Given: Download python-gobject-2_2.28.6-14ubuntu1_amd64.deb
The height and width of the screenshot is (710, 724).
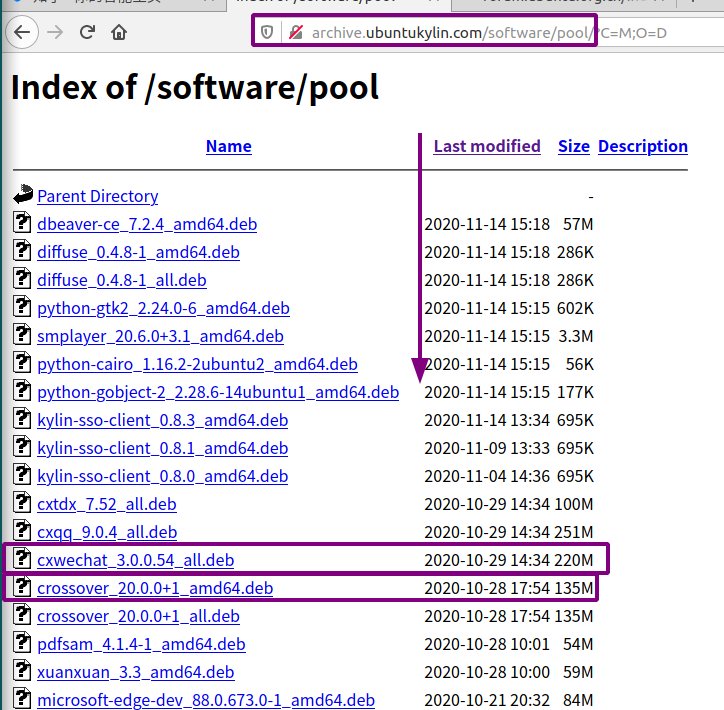Looking at the screenshot, I should (218, 392).
